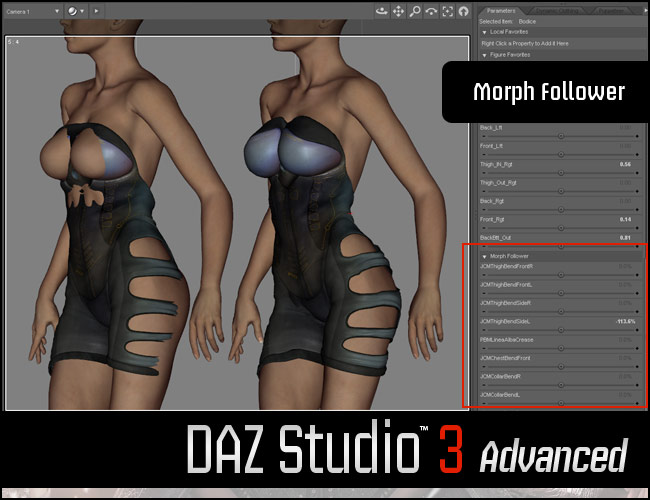Switch to the first Parameters tab
This screenshot has height=500, width=650.
(x=501, y=11)
